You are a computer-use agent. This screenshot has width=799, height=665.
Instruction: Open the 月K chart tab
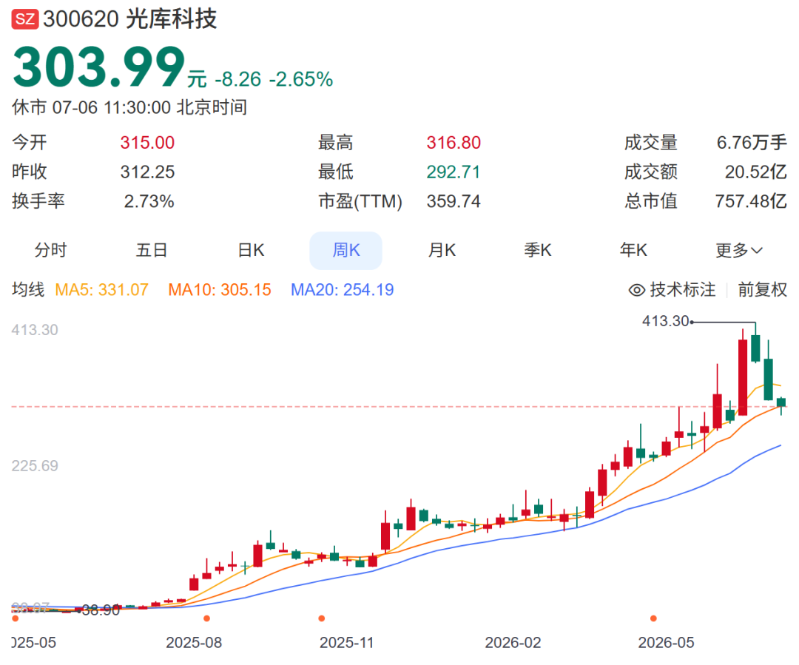[442, 250]
